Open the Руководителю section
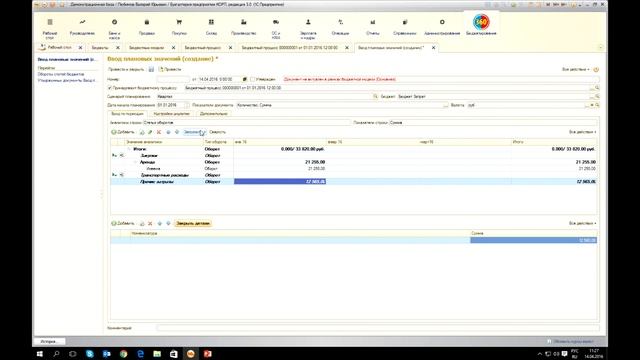 (x=82, y=27)
